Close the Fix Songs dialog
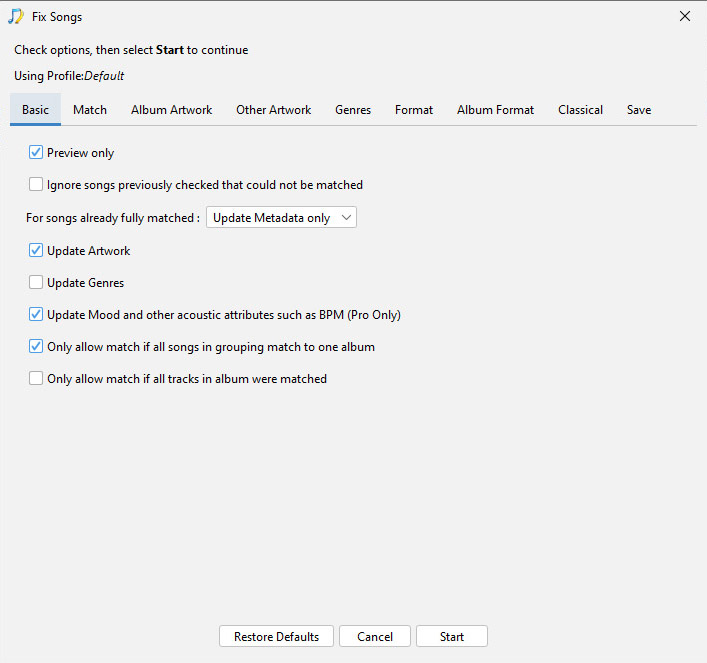 pyautogui.click(x=684, y=16)
